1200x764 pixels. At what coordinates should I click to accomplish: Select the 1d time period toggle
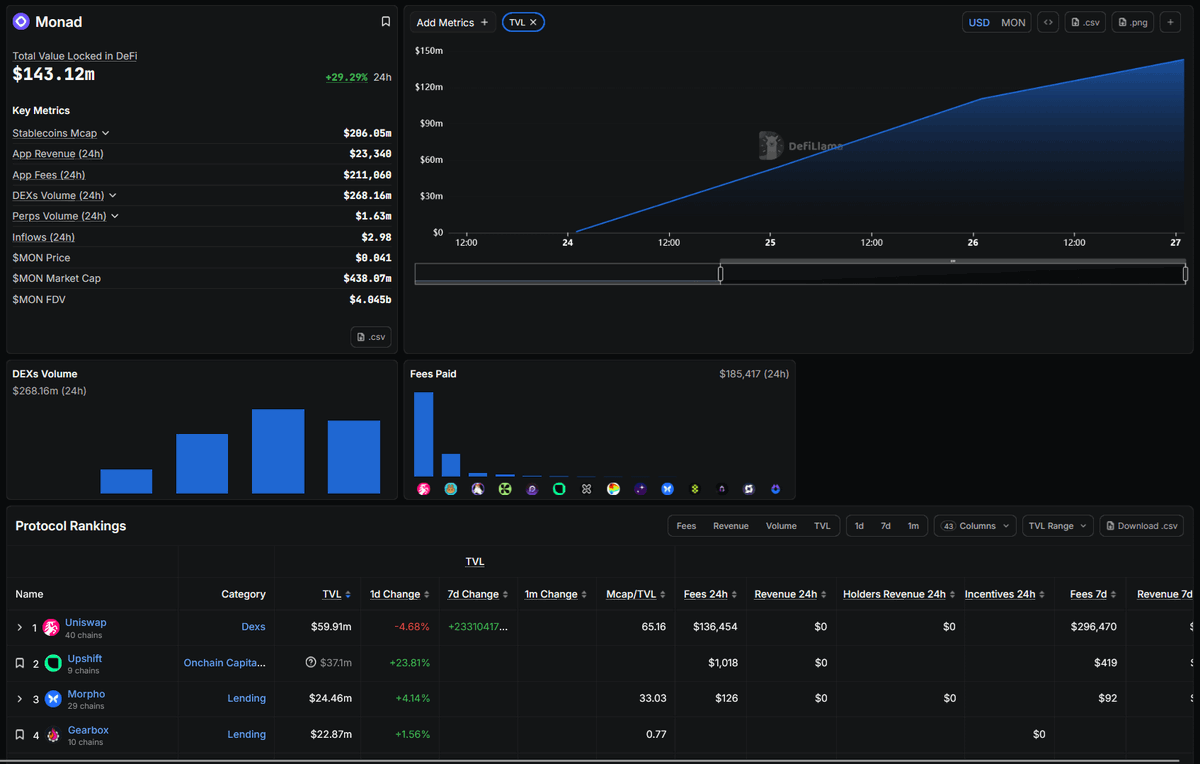pyautogui.click(x=859, y=526)
